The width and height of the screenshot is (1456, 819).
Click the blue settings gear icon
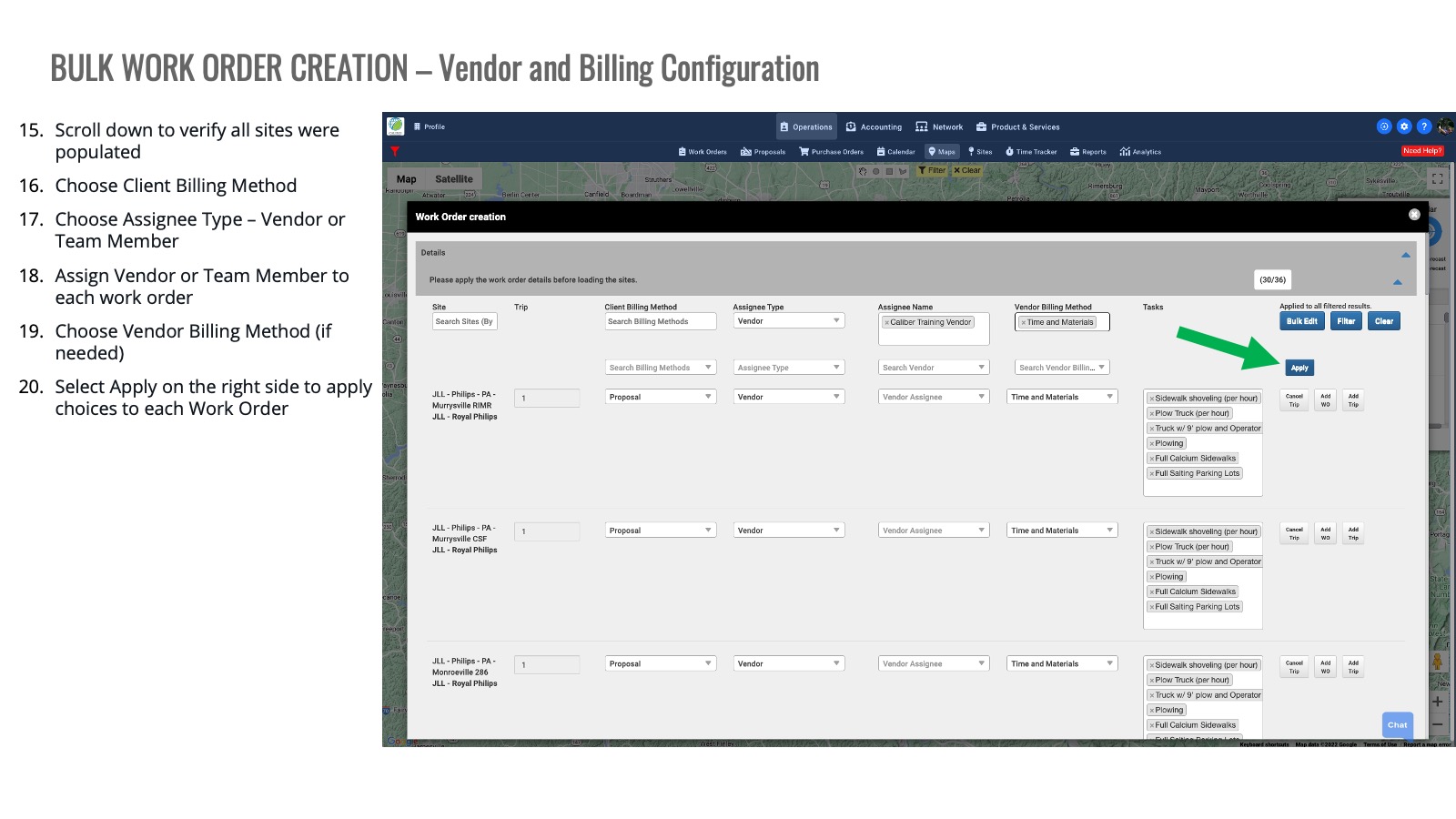(x=1404, y=126)
